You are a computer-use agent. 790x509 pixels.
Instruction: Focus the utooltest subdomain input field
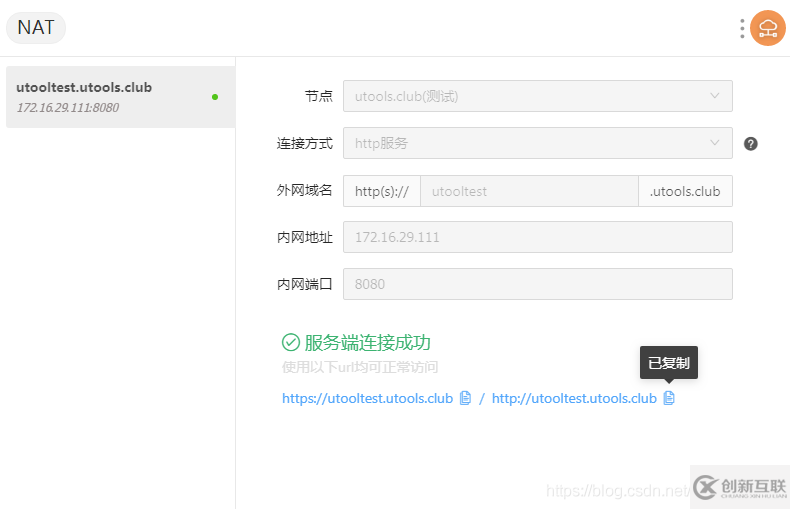[529, 191]
